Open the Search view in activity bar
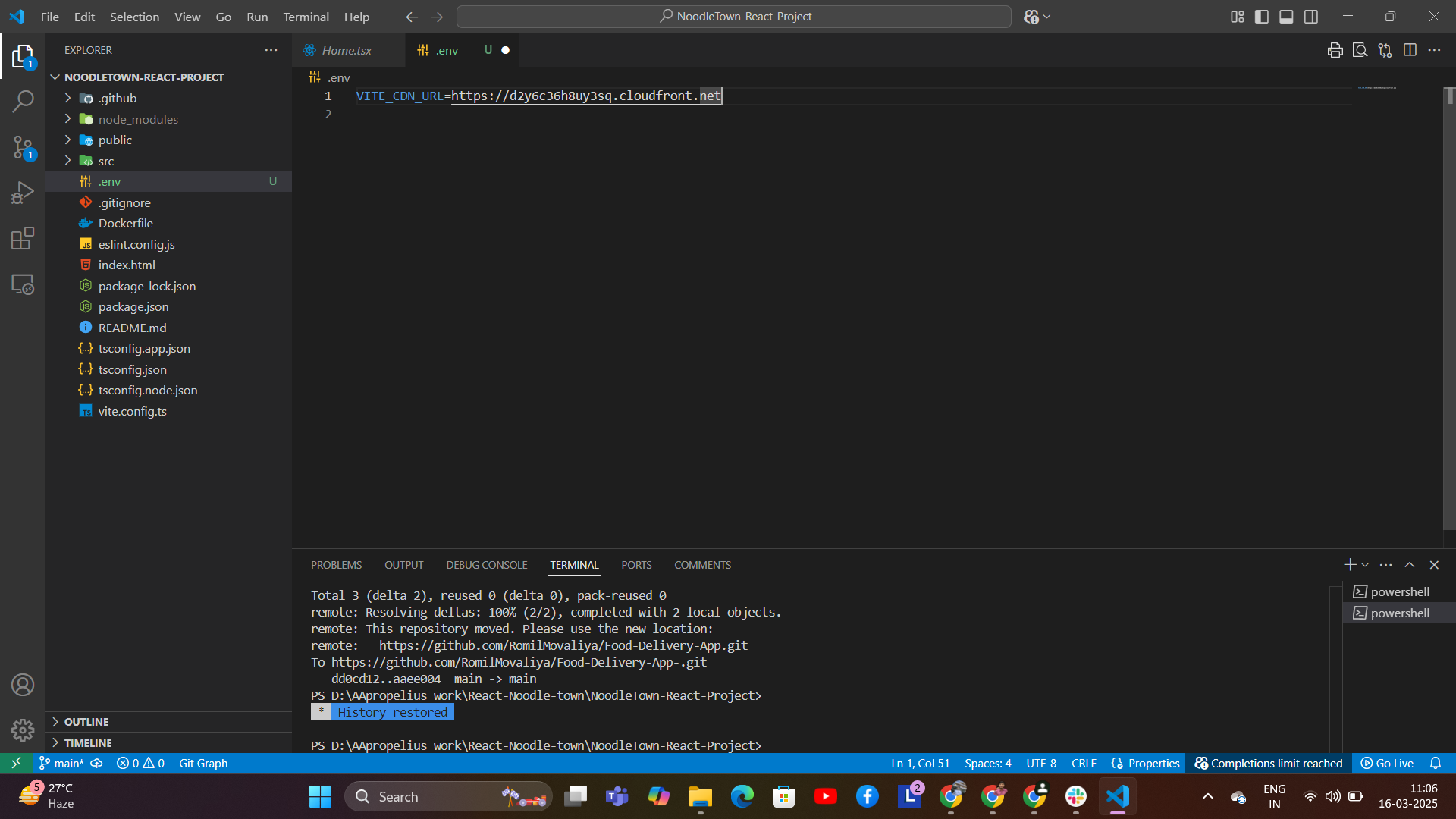1456x819 pixels. click(23, 101)
